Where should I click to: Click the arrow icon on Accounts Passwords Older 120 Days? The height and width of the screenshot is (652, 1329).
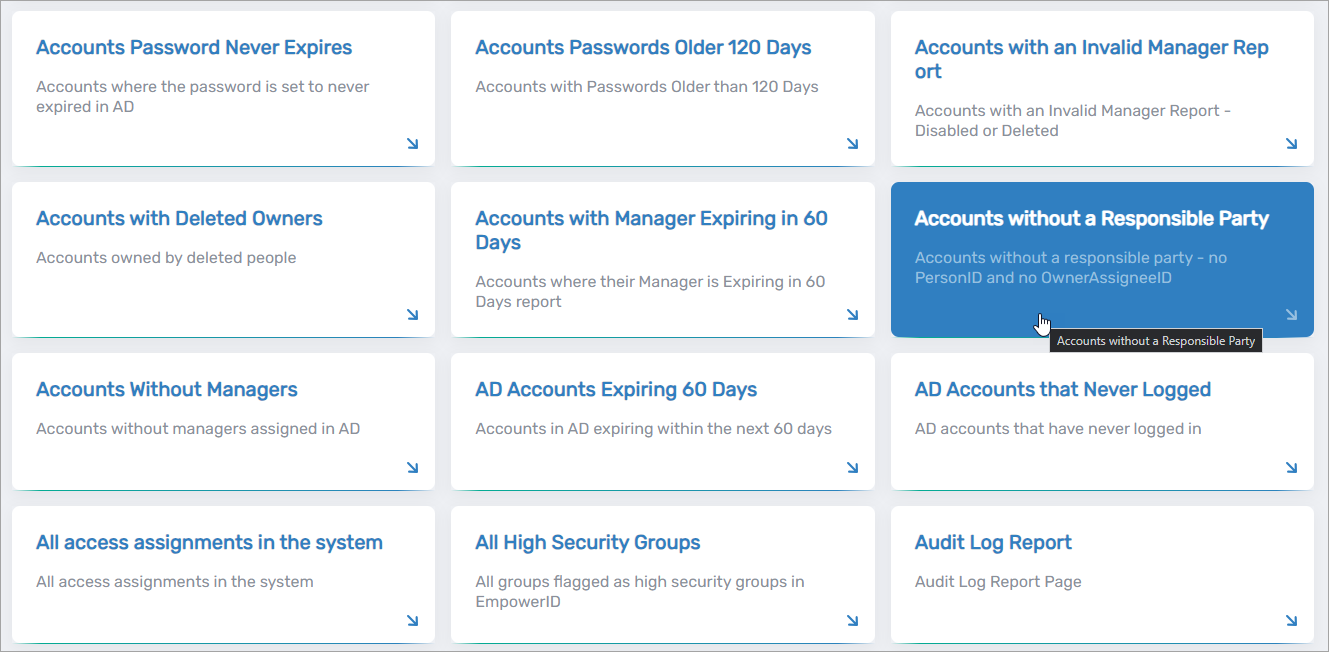coord(852,144)
